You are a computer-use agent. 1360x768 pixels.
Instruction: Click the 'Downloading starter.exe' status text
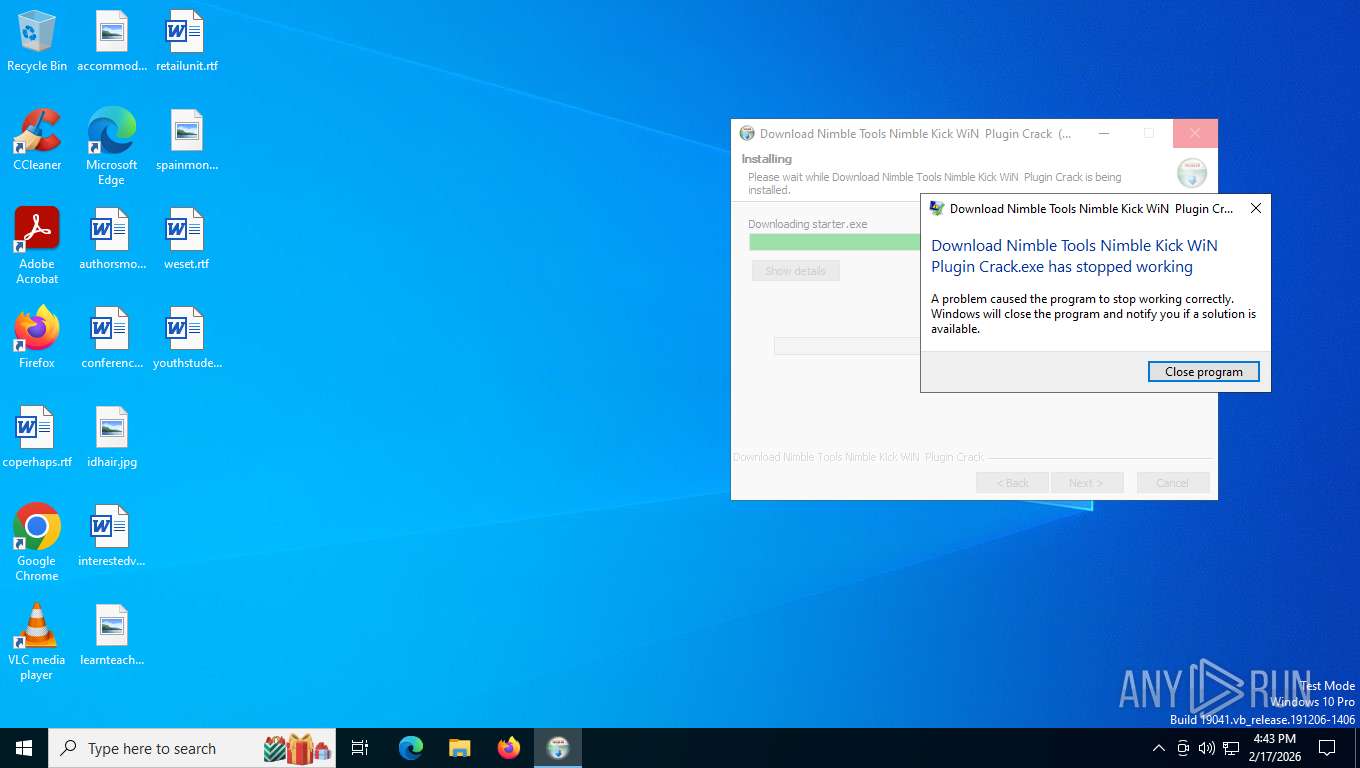pos(808,224)
